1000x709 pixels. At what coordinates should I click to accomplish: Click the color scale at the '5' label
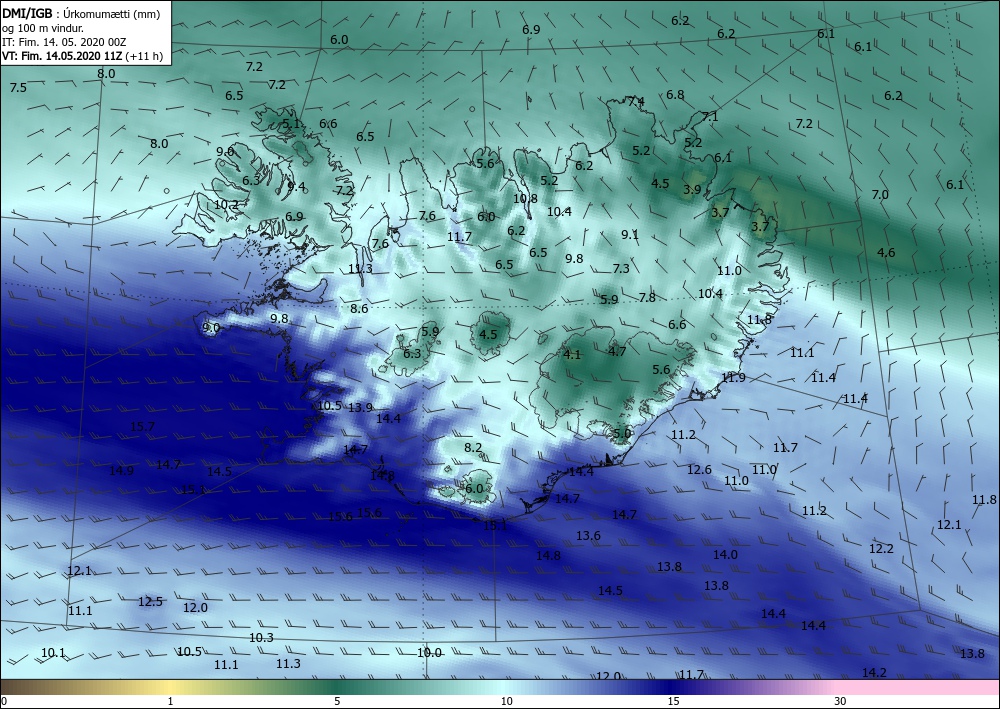pyautogui.click(x=337, y=701)
